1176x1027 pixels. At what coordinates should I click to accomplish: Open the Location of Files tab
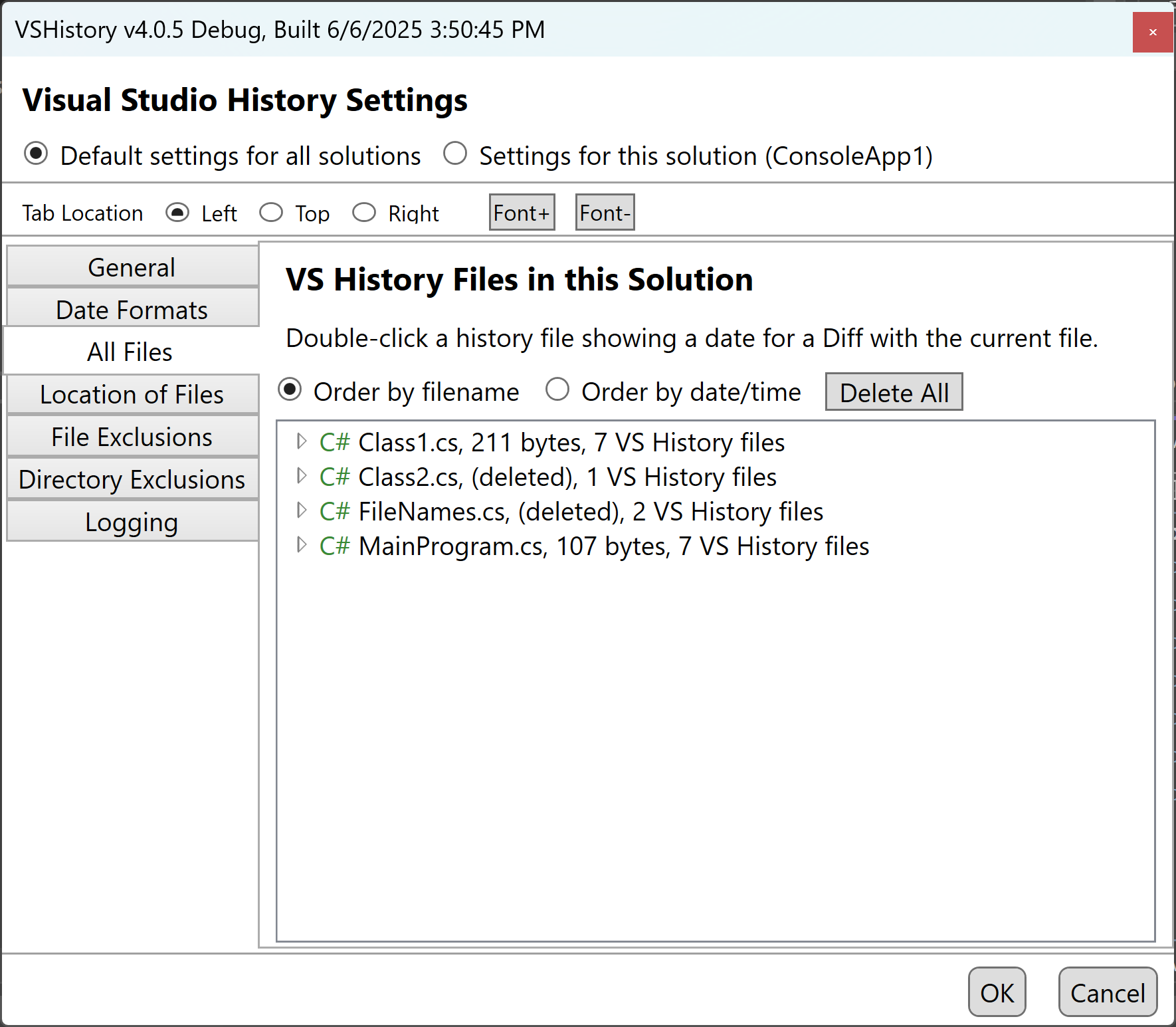[x=131, y=394]
